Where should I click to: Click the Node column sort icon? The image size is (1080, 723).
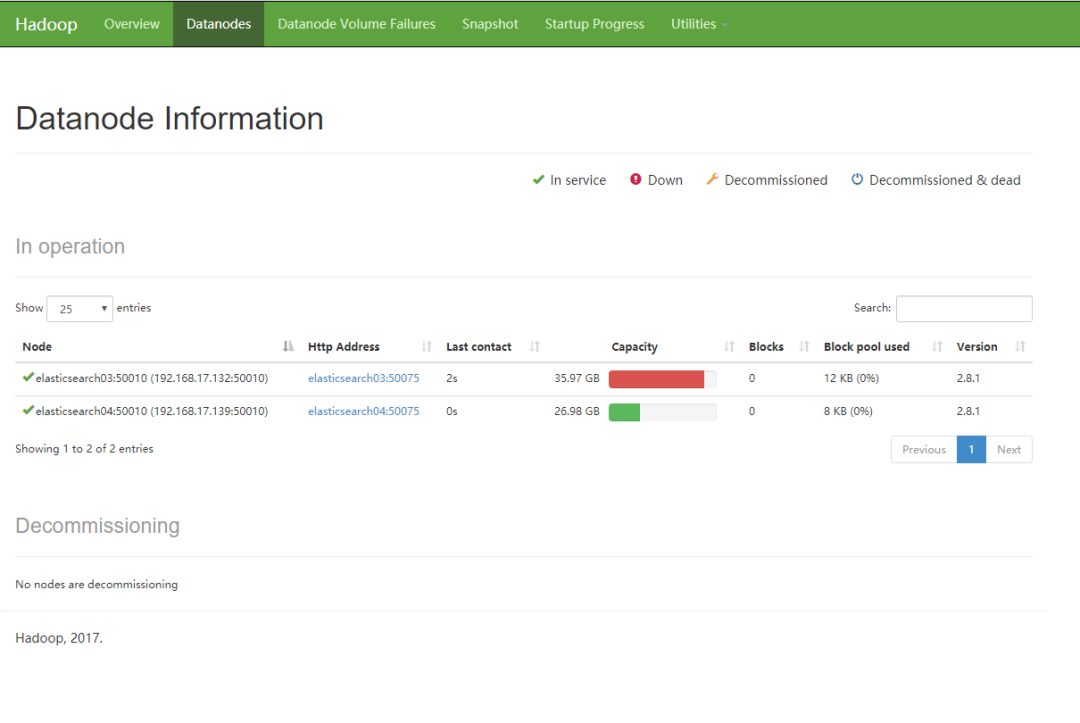click(288, 346)
